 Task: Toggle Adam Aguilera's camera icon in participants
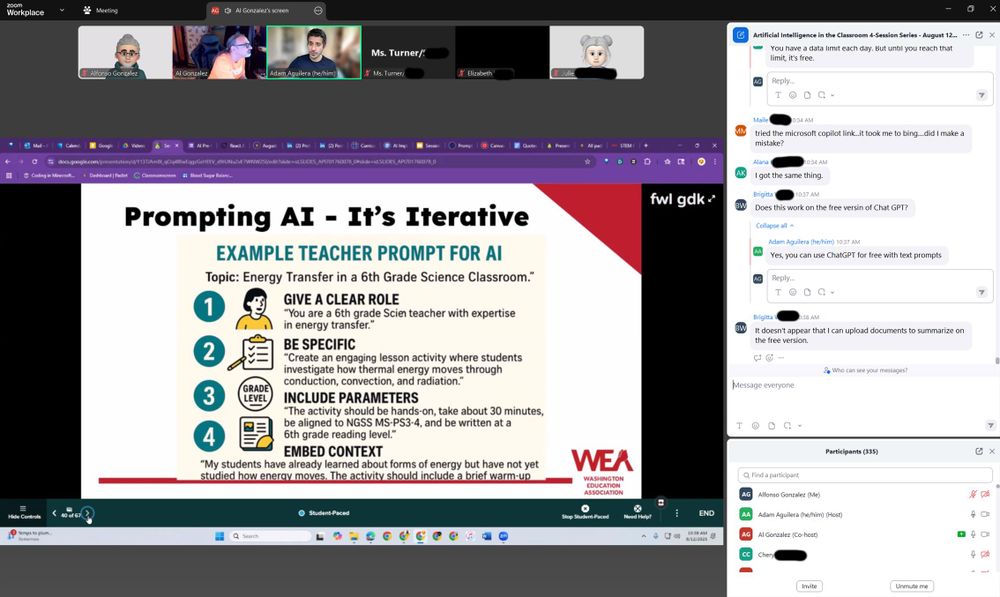click(x=985, y=514)
